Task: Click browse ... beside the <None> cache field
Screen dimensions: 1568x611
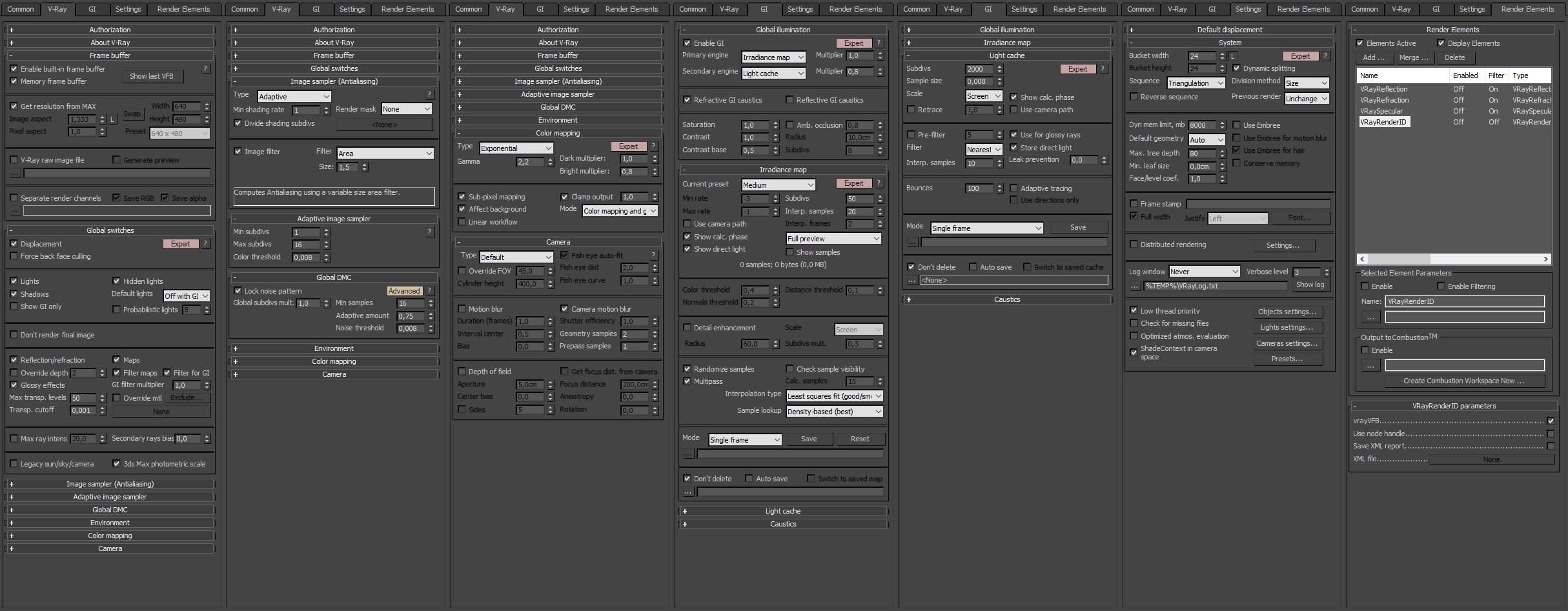Action: coord(912,280)
